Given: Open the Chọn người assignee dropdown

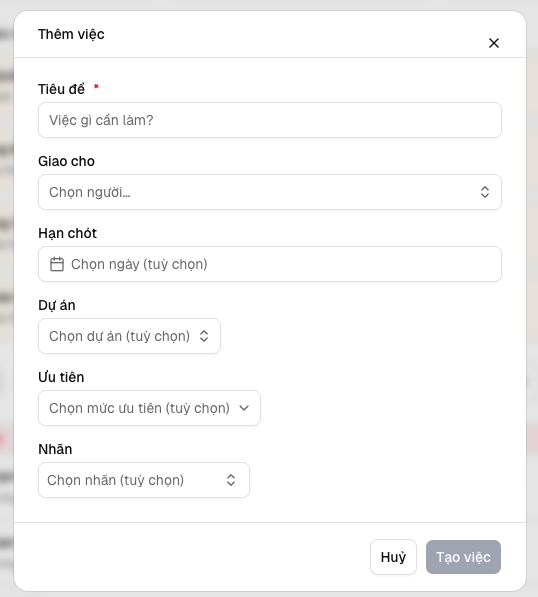Looking at the screenshot, I should (270, 192).
